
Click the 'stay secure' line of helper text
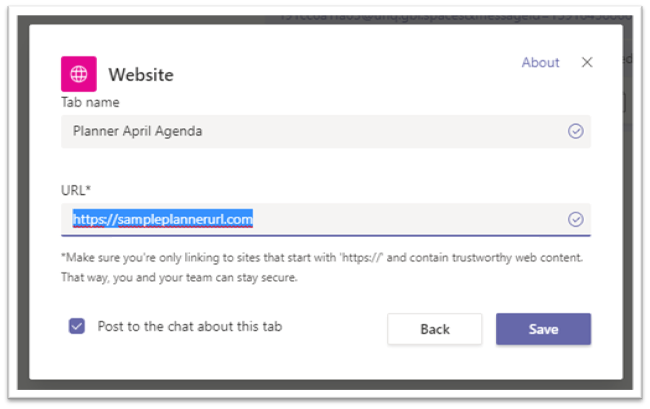[179, 277]
